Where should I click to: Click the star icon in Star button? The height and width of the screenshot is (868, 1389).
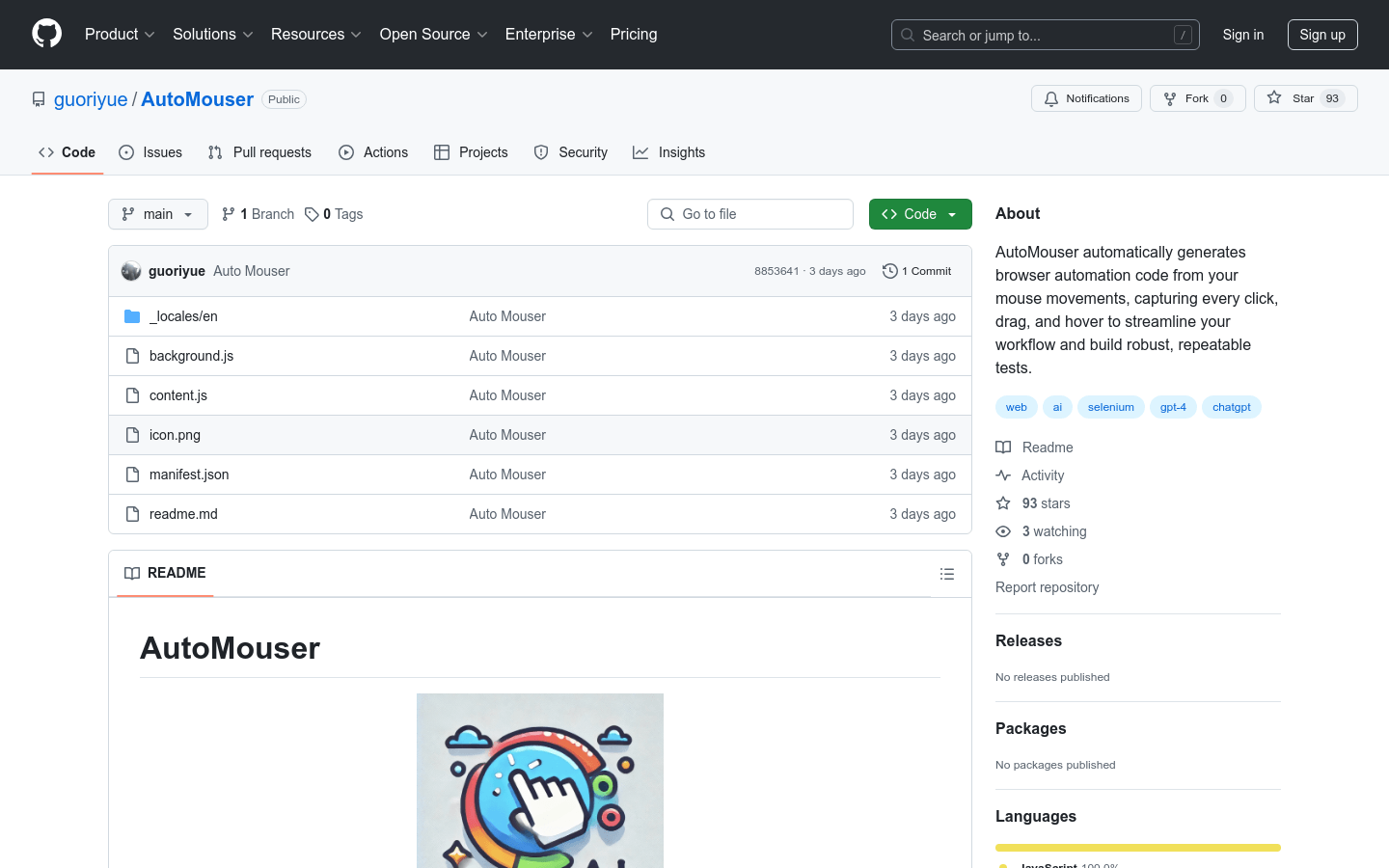click(x=1274, y=98)
